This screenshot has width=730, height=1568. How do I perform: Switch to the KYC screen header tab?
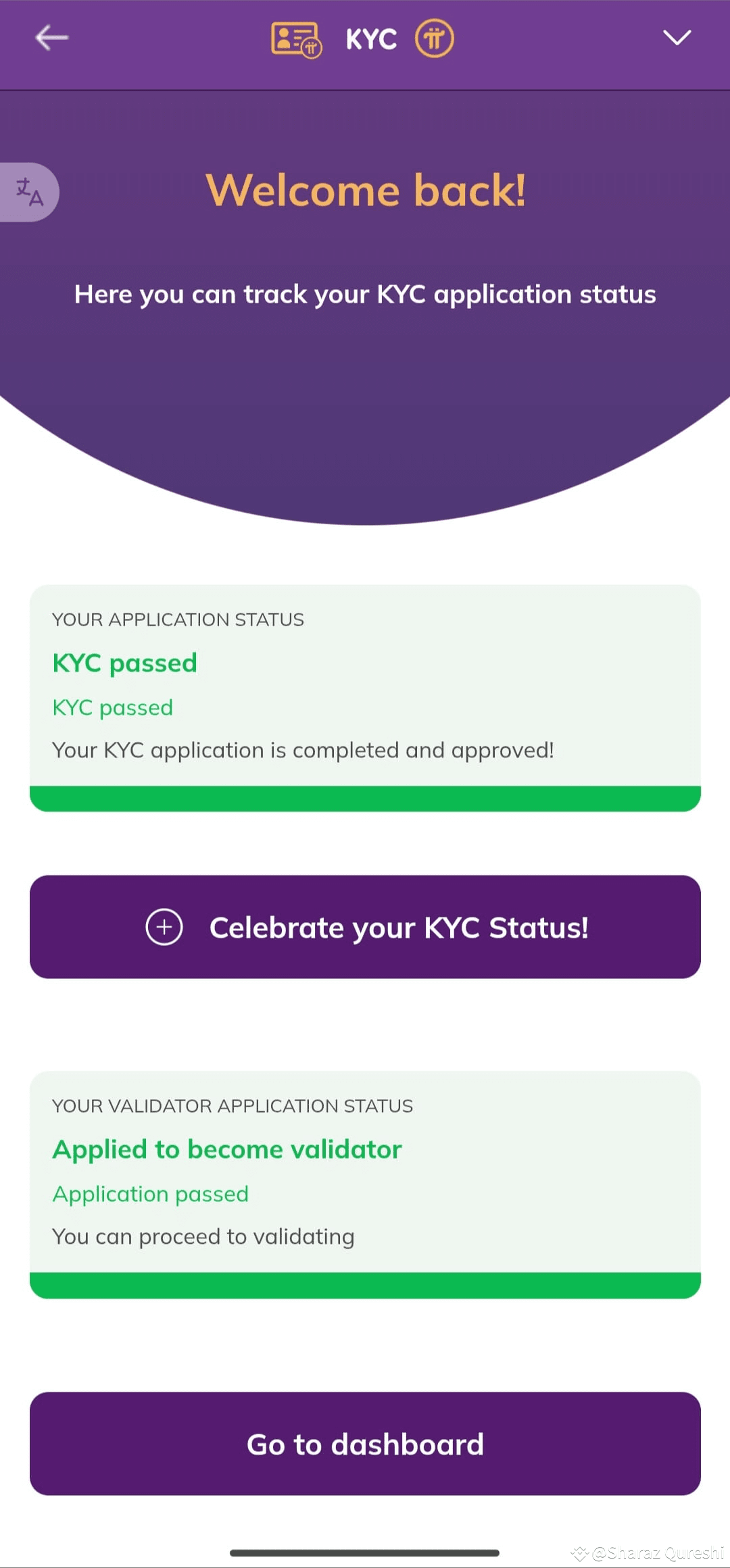[x=371, y=38]
